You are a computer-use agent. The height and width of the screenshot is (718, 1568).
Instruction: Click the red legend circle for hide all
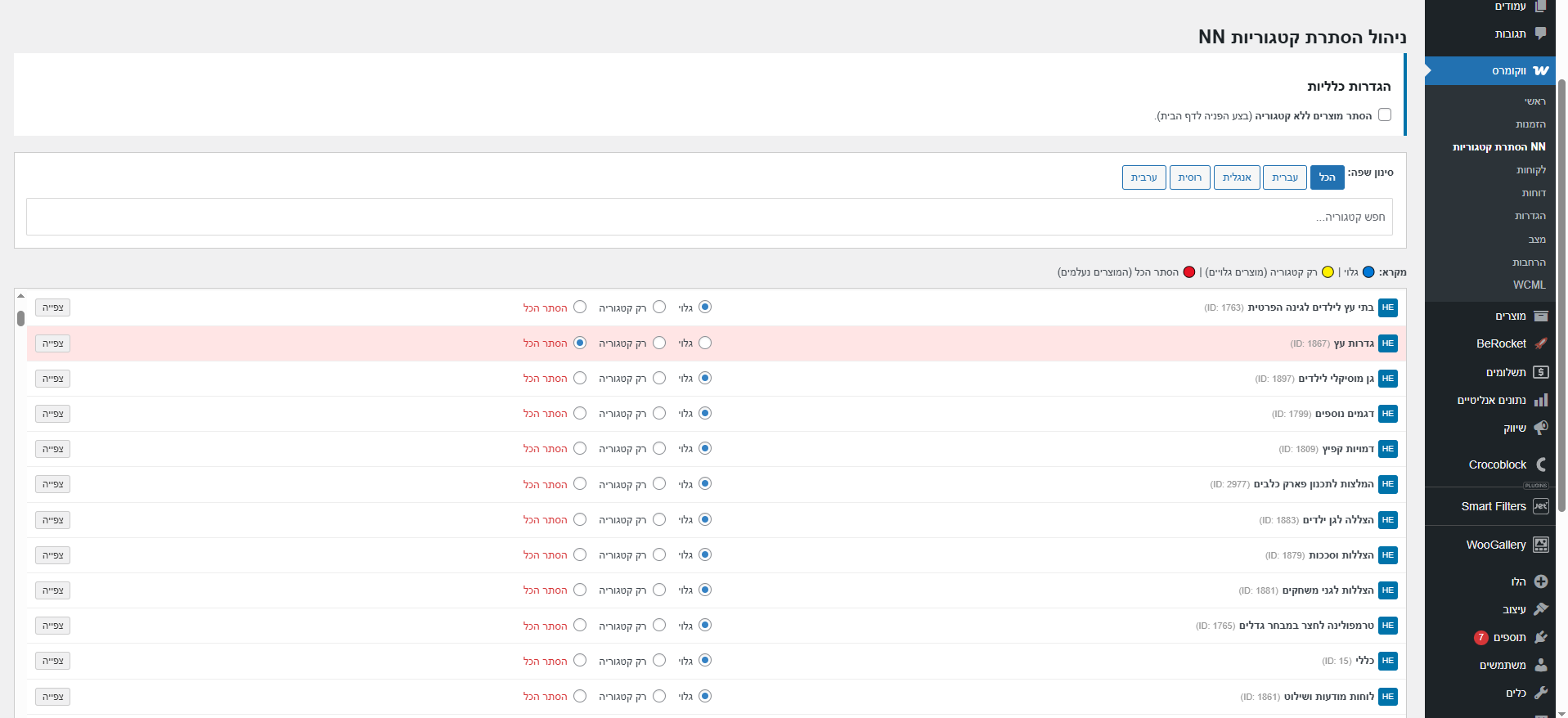(x=1188, y=272)
